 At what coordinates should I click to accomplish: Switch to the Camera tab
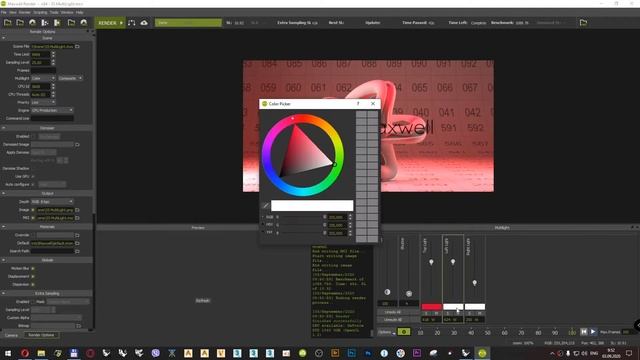click(x=11, y=335)
